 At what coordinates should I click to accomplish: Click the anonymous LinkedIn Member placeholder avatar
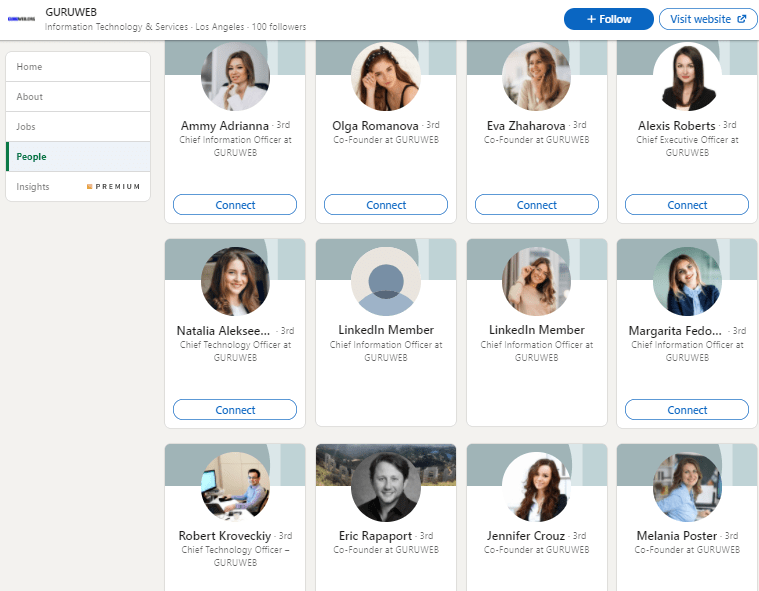(x=385, y=282)
